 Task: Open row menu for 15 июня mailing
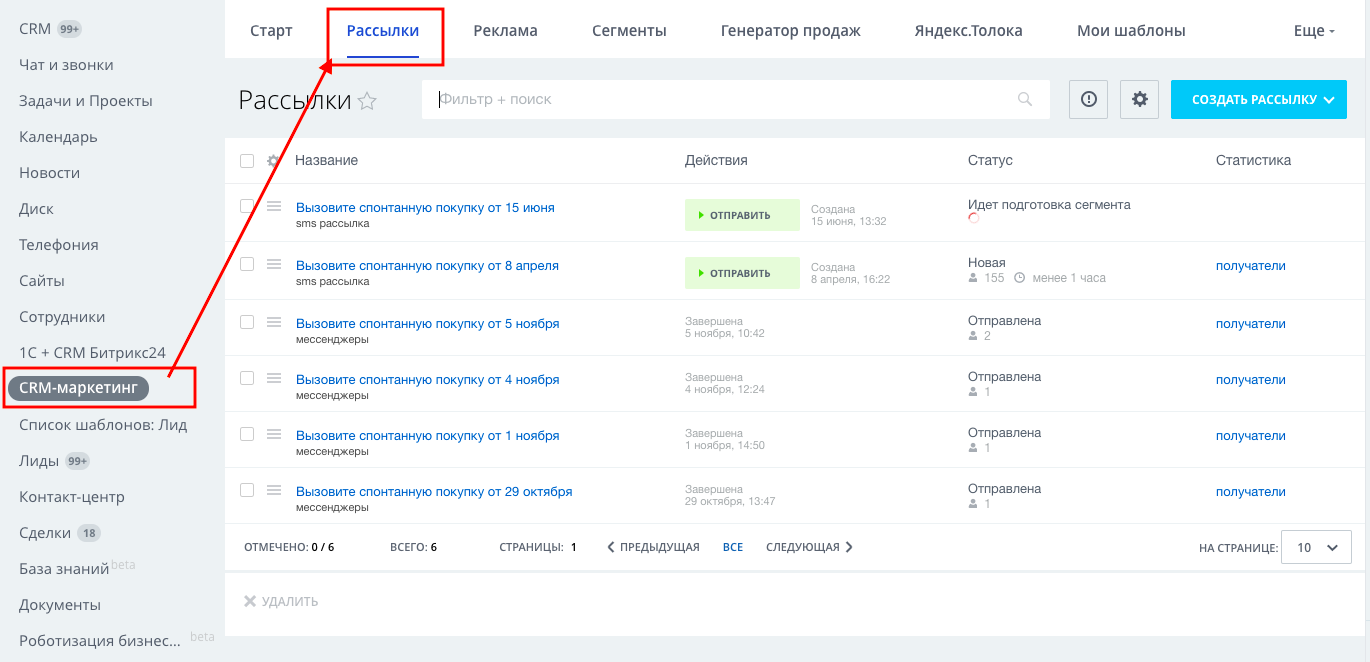(274, 206)
